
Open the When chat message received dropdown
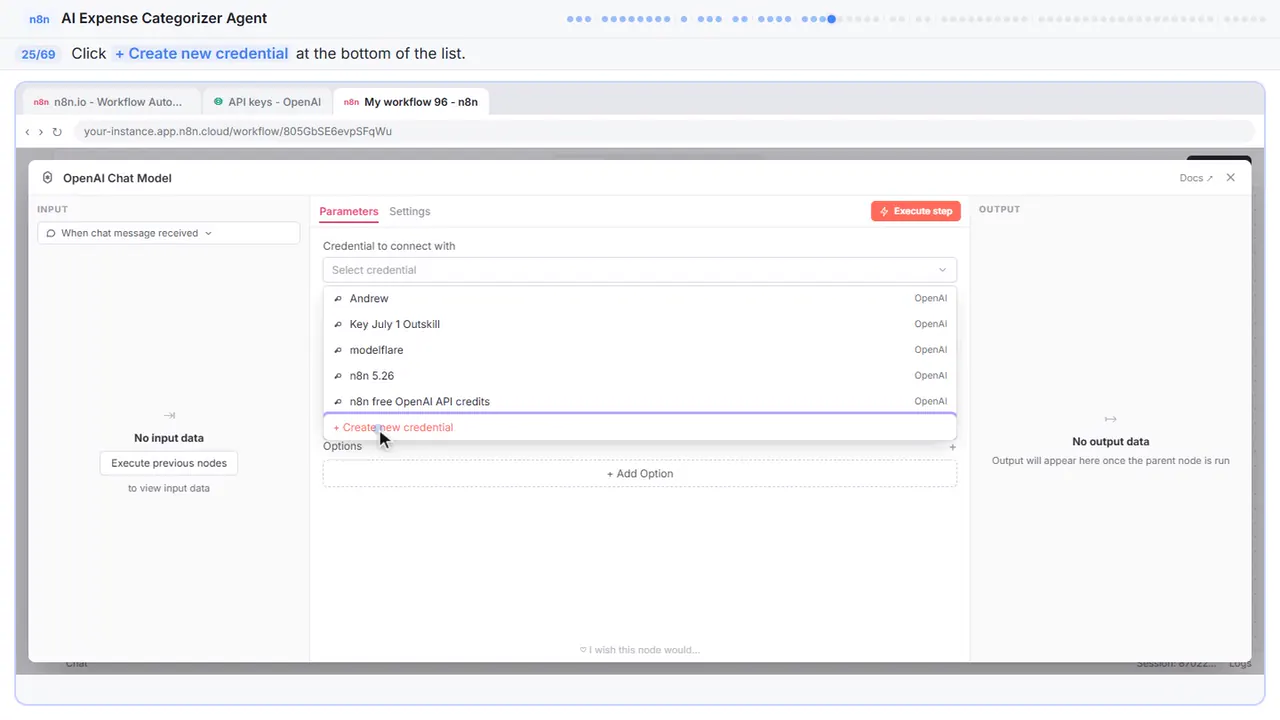coord(168,233)
